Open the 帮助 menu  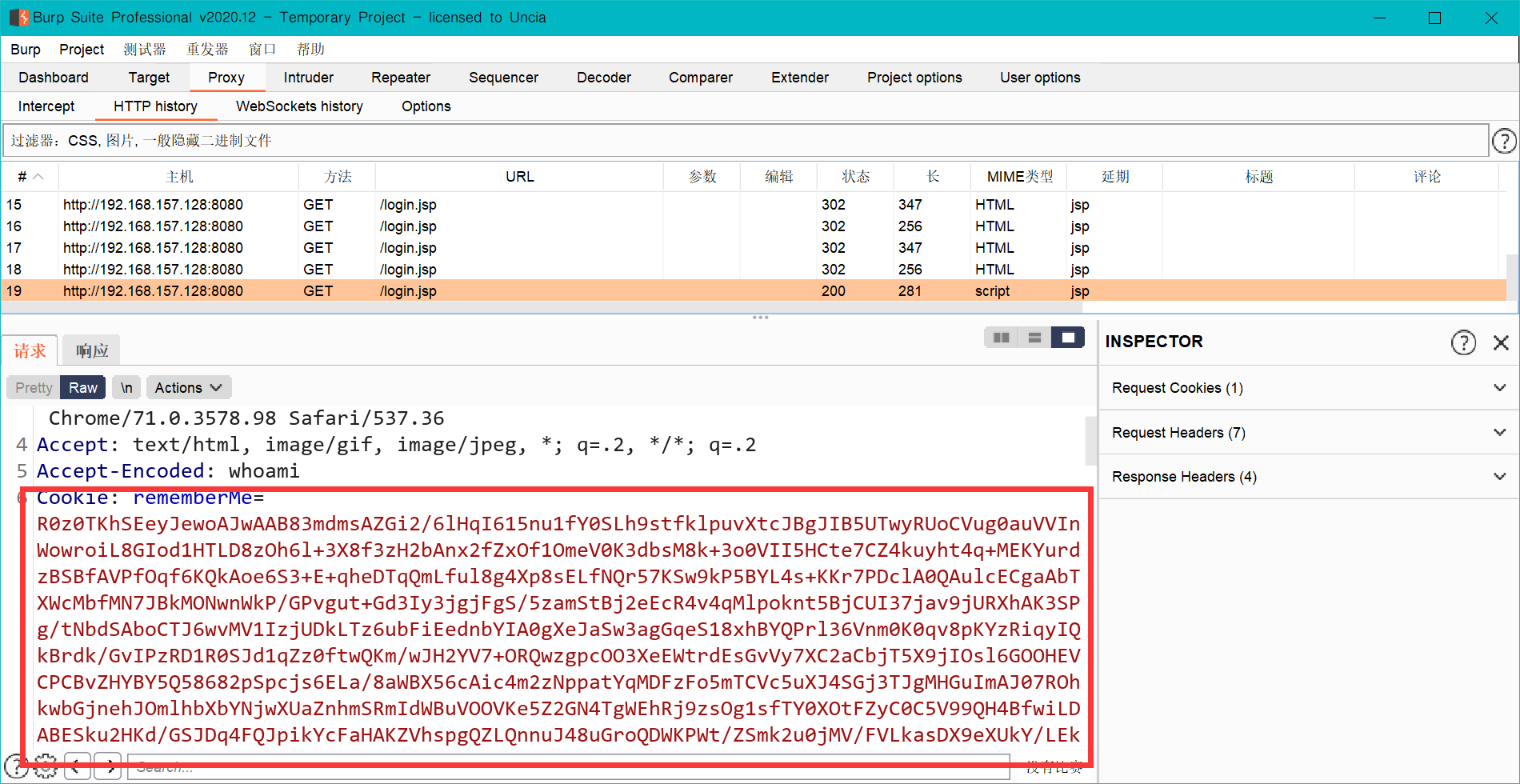[x=310, y=50]
